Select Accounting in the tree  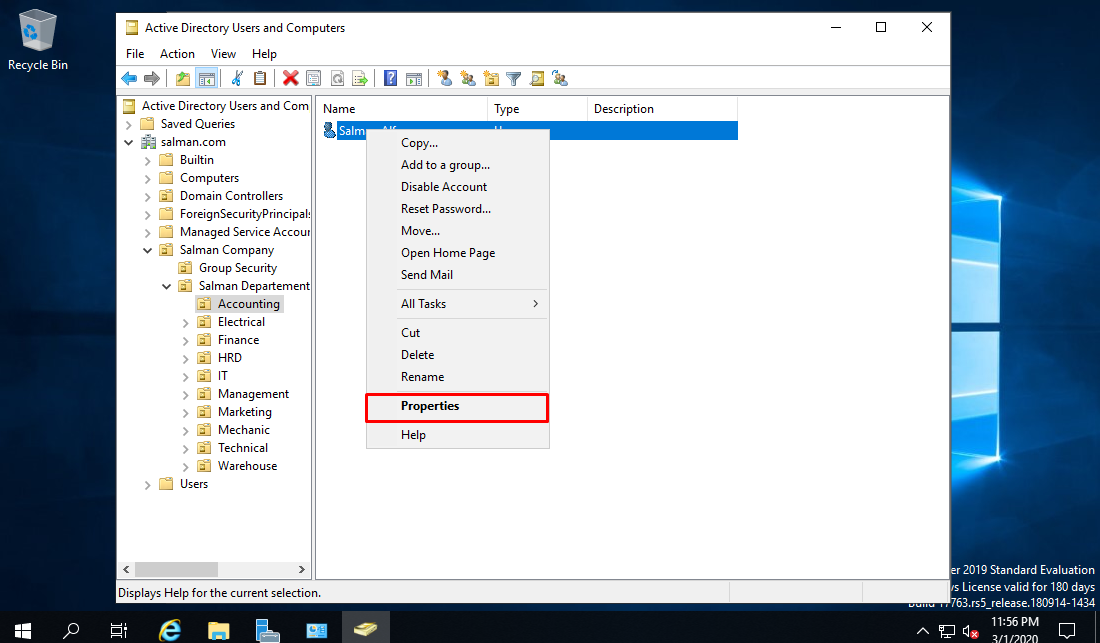[x=248, y=304]
